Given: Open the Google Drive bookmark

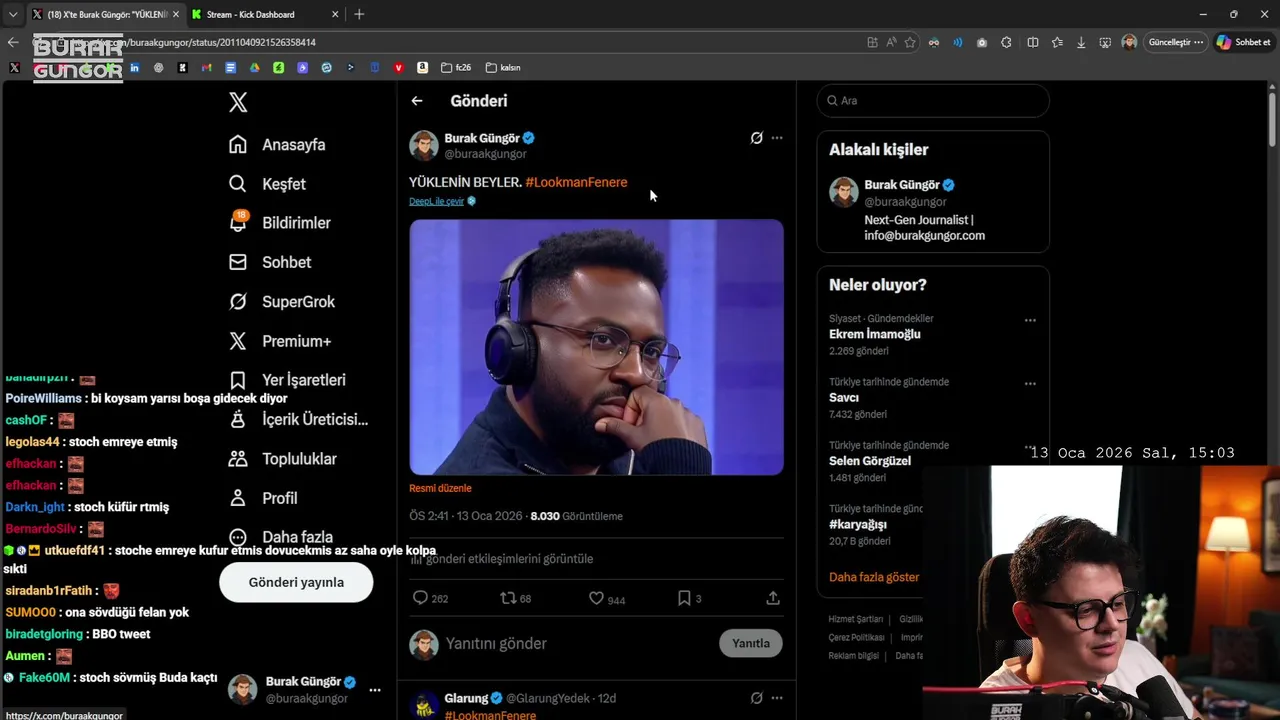Looking at the screenshot, I should (x=254, y=68).
